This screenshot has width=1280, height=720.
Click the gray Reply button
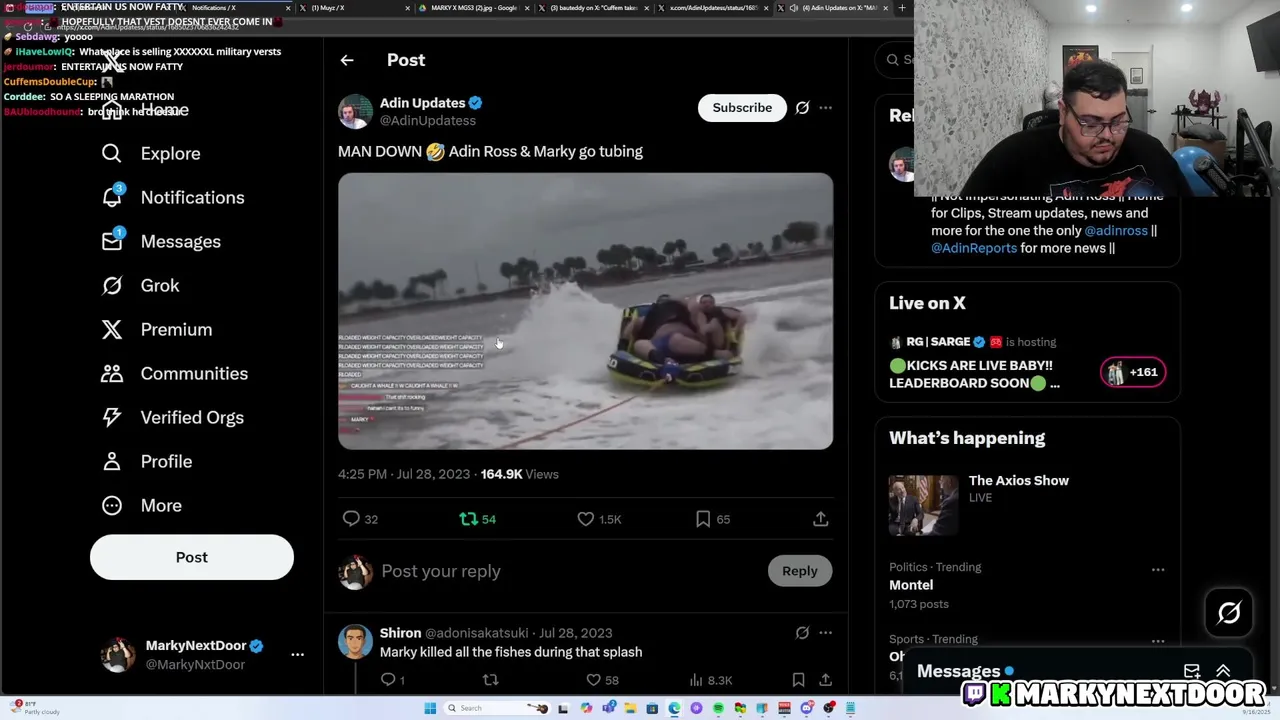tap(800, 571)
